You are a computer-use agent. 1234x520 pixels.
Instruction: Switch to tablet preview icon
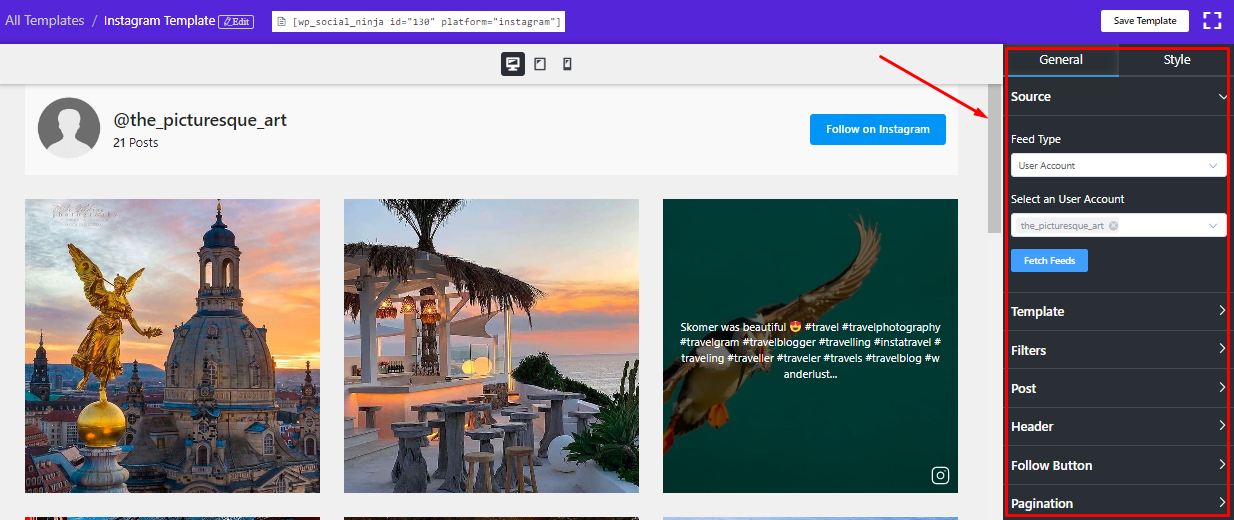540,64
